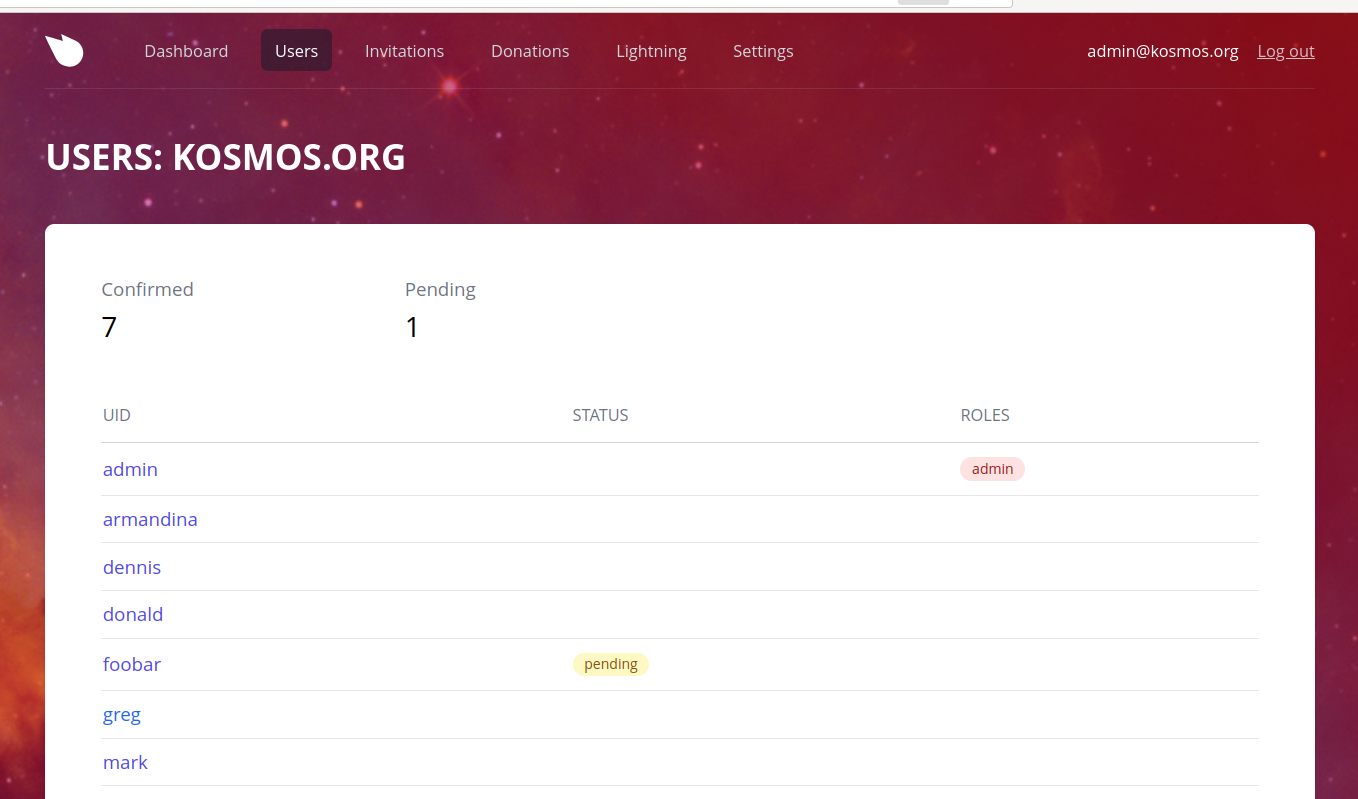Open the Dashboard page
The image size is (1358, 799).
186,51
